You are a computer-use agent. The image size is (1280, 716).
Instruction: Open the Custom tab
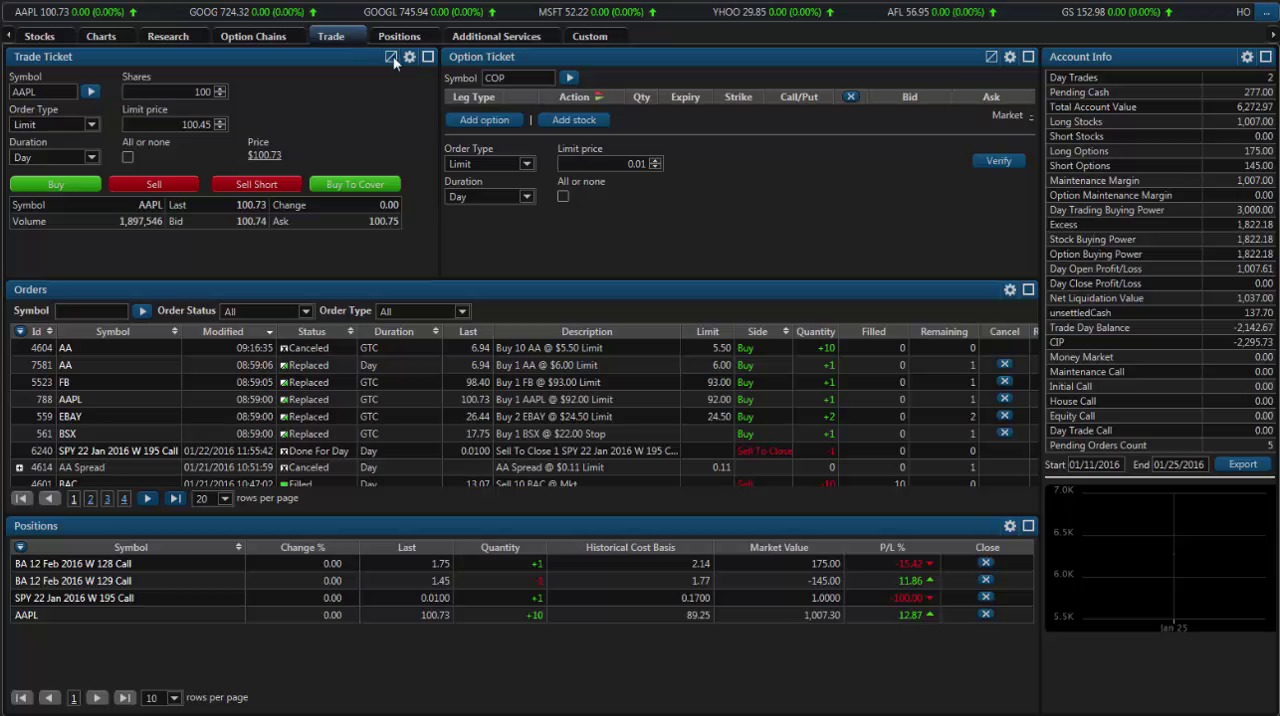590,37
